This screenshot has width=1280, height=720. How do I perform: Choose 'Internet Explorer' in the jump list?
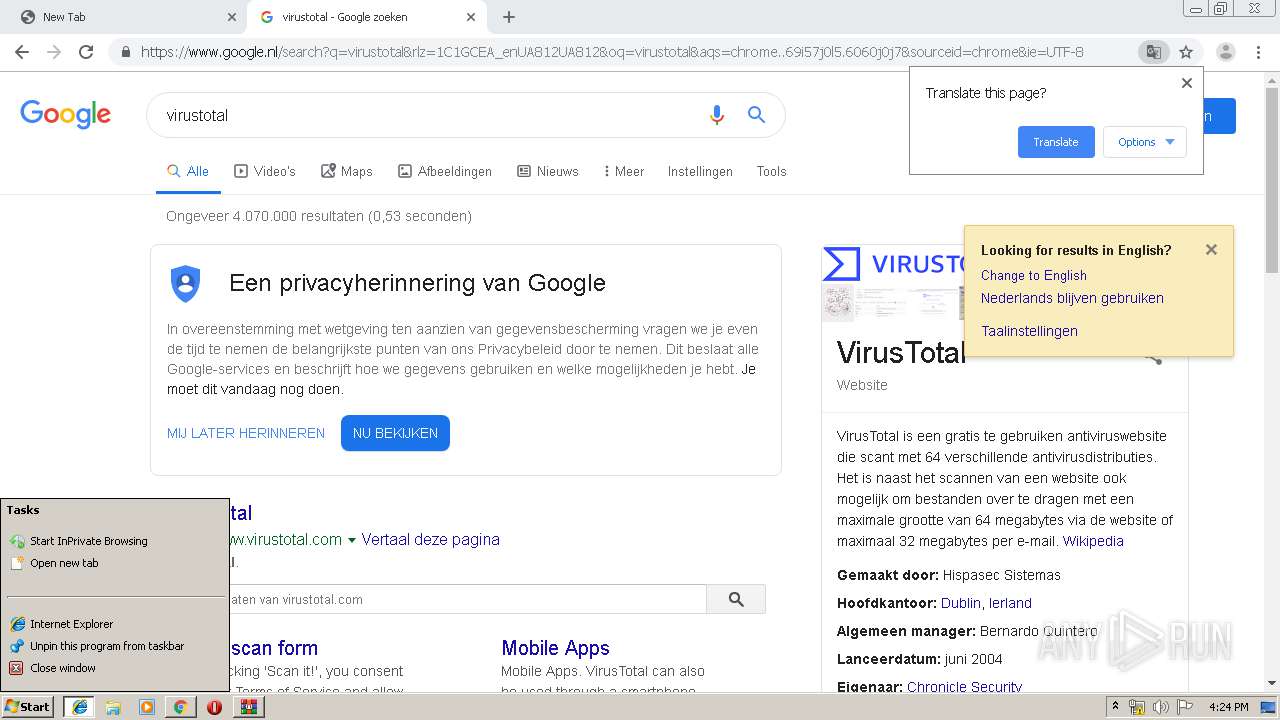[71, 624]
